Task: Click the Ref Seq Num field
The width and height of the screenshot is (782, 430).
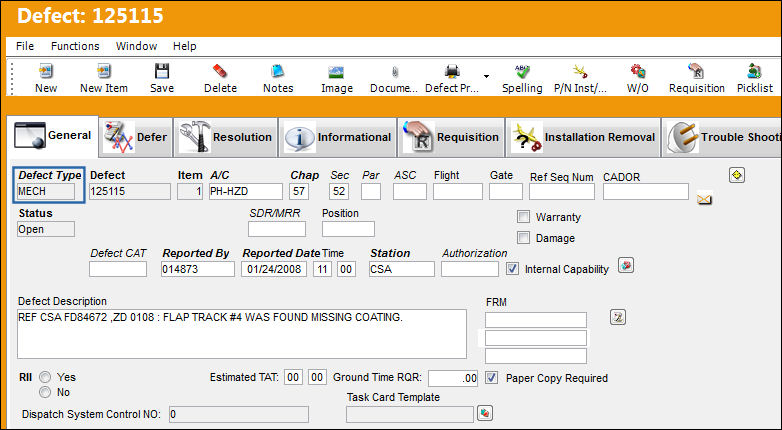Action: (562, 192)
